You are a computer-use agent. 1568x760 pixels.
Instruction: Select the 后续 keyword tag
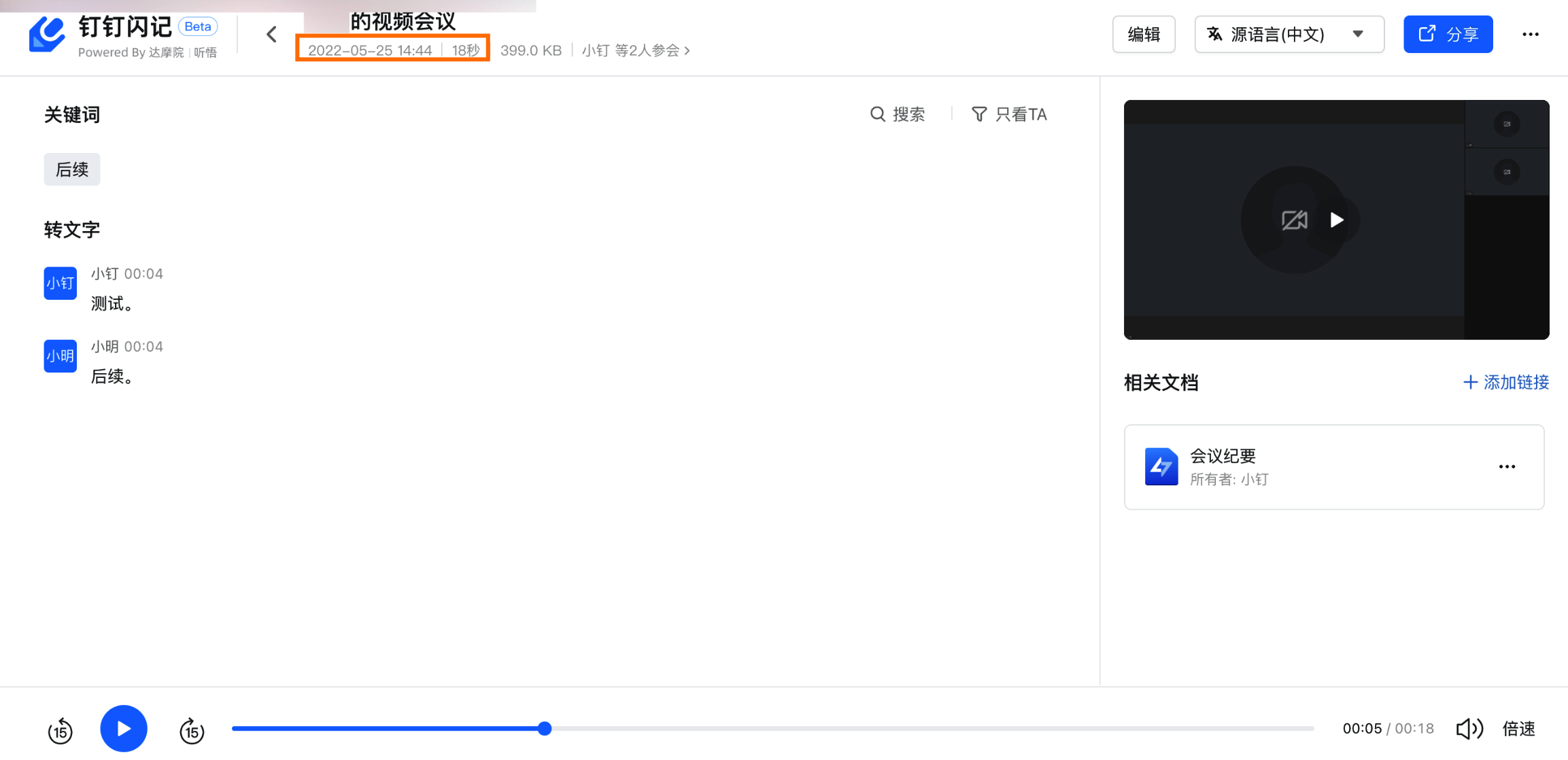(x=72, y=169)
